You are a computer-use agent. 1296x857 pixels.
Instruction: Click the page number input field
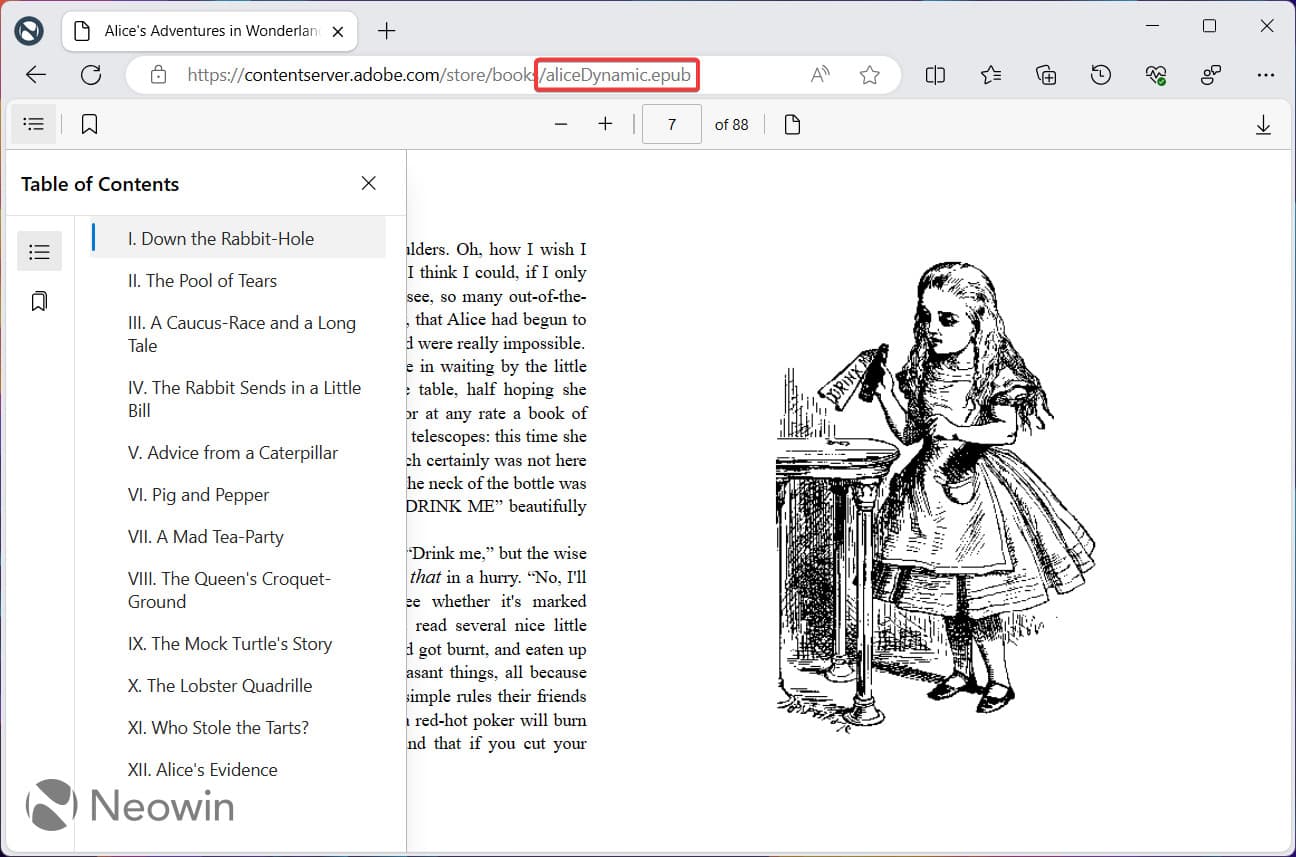pyautogui.click(x=671, y=123)
